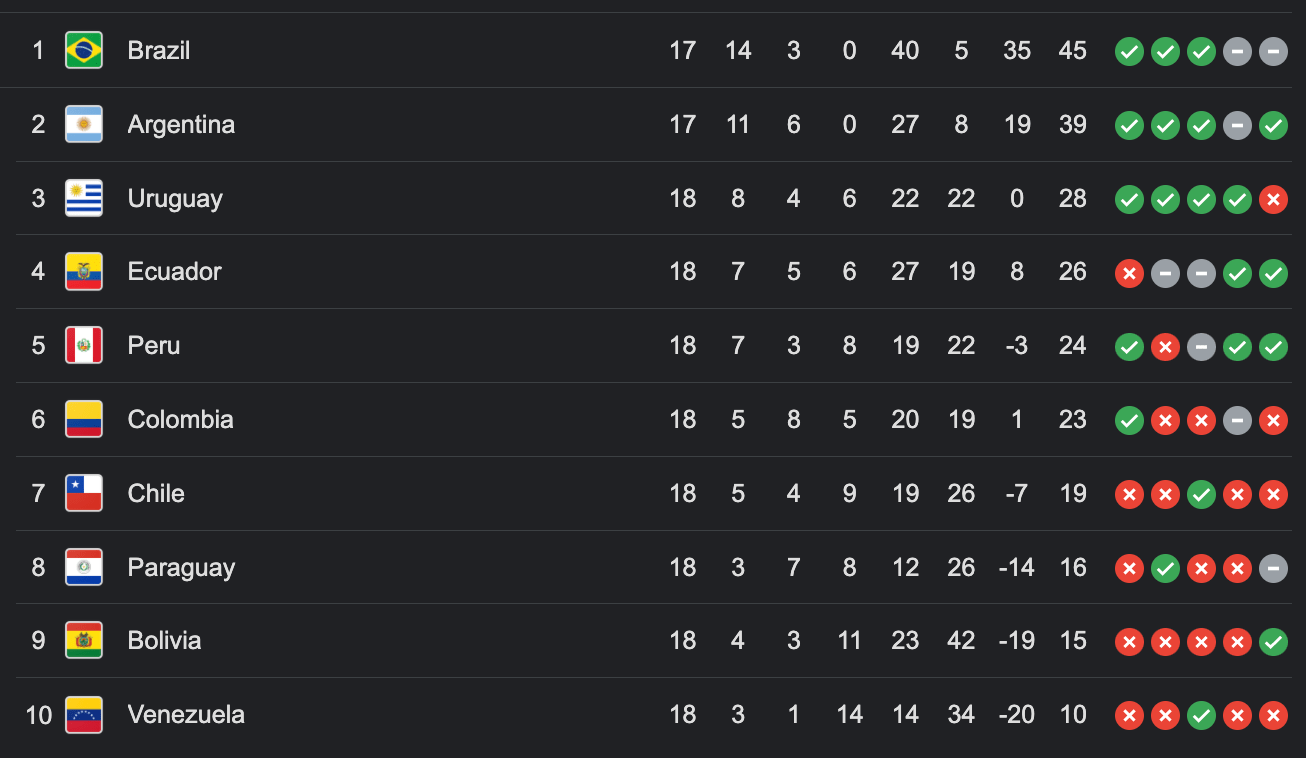Click the Venezuela flag icon

[x=84, y=714]
